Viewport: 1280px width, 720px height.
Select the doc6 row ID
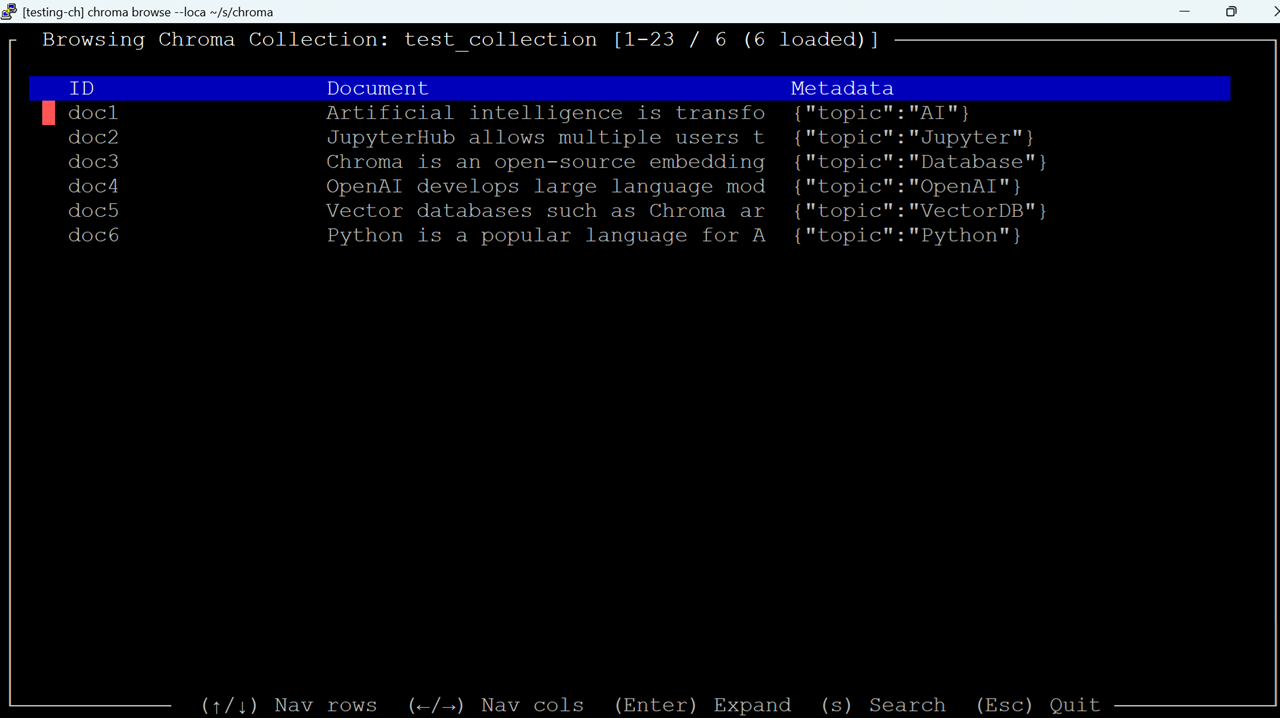tap(93, 235)
